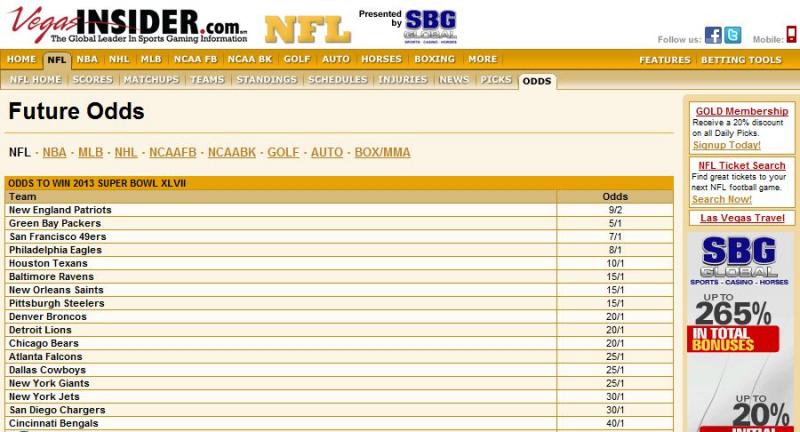
Task: Switch to the NEWS sub-tab
Action: point(454,80)
